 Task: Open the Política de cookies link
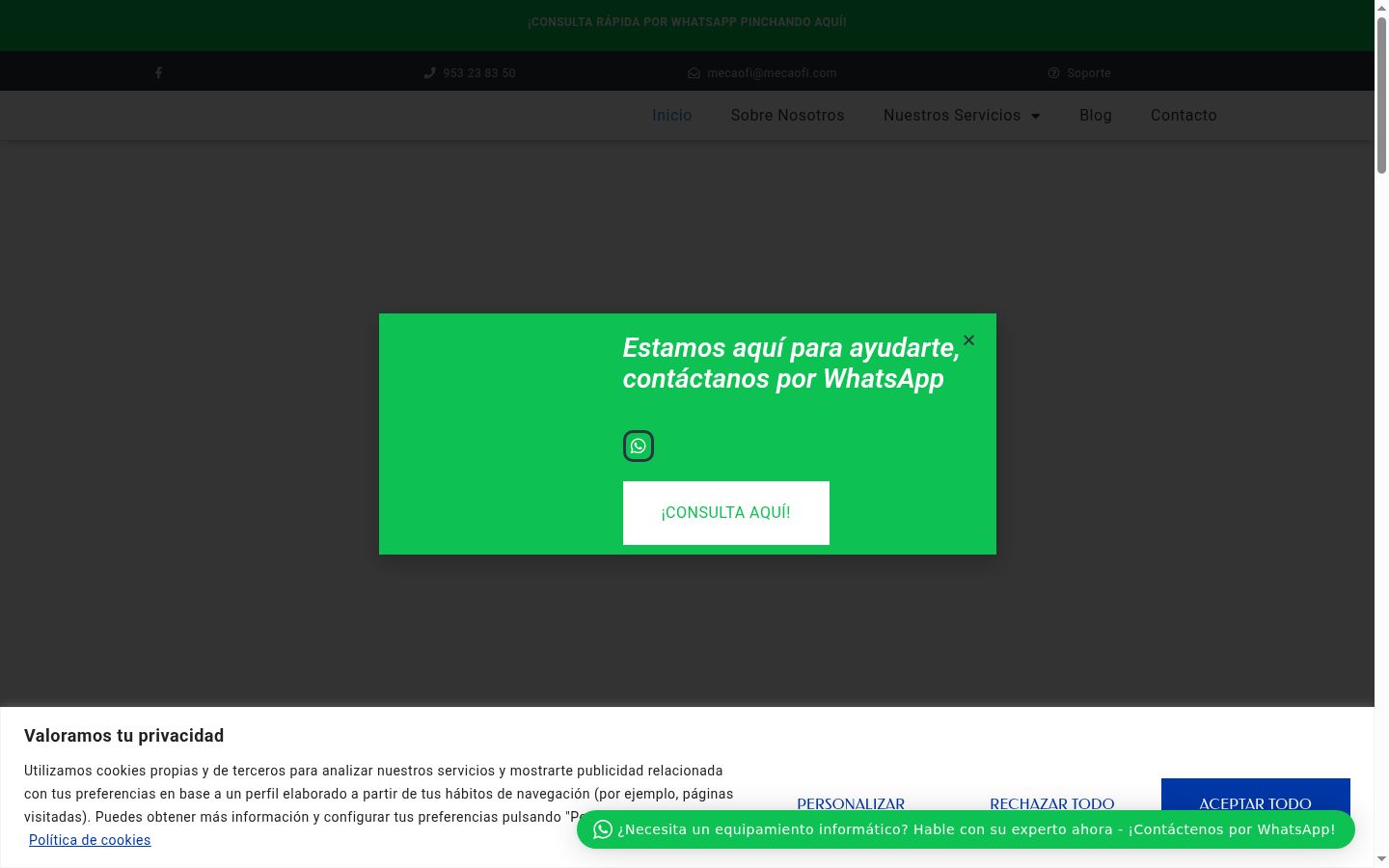(x=90, y=840)
